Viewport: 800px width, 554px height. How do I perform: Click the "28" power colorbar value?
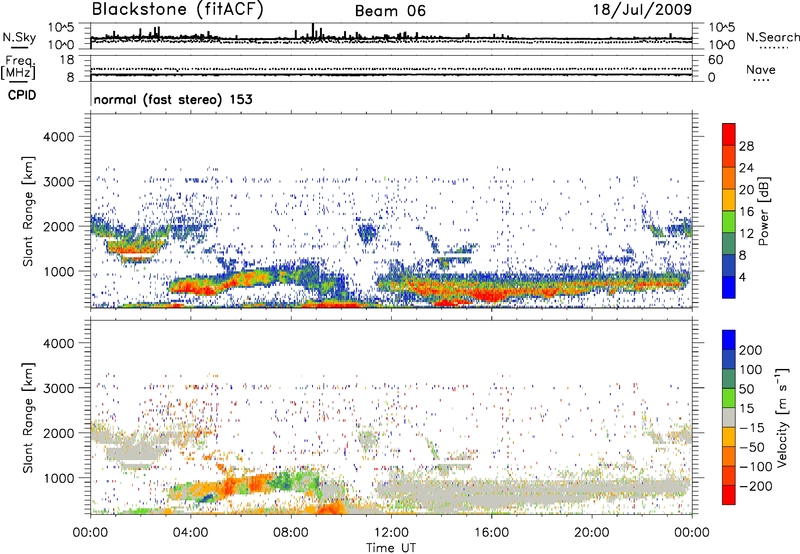[x=746, y=146]
